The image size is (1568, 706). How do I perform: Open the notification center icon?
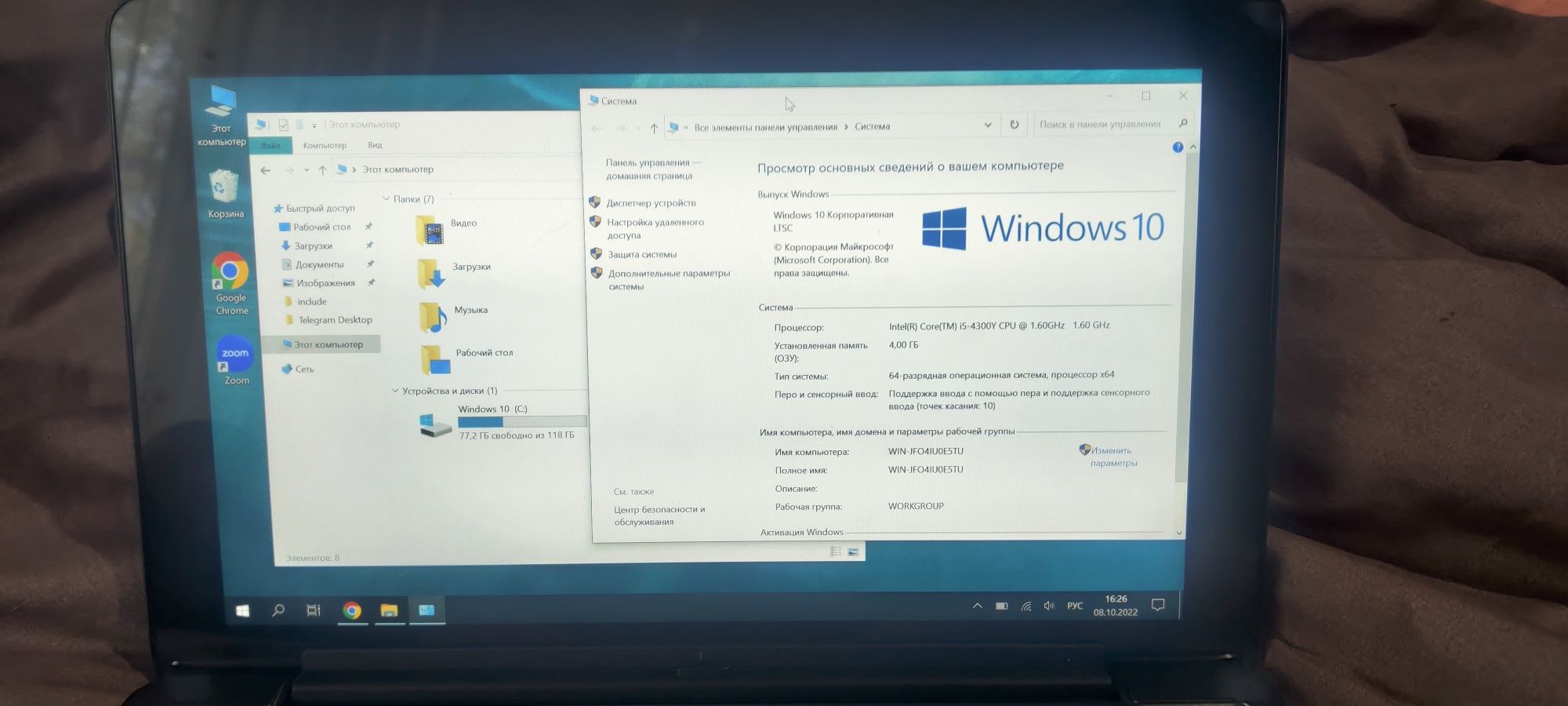pyautogui.click(x=1158, y=605)
